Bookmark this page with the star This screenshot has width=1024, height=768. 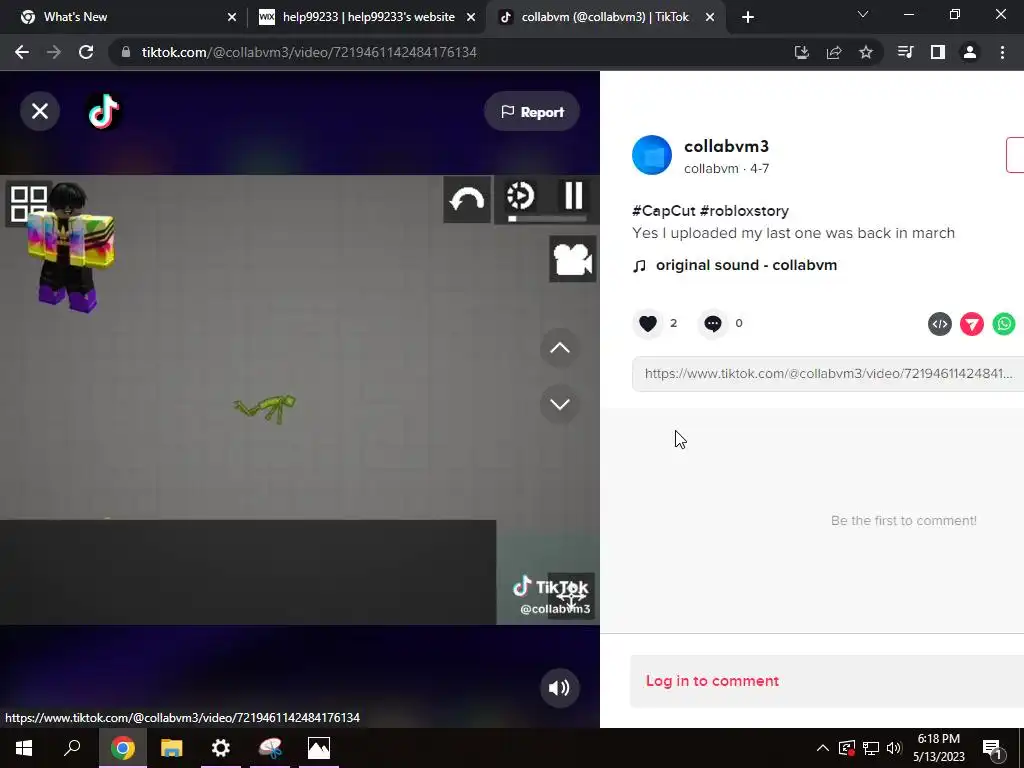[866, 52]
